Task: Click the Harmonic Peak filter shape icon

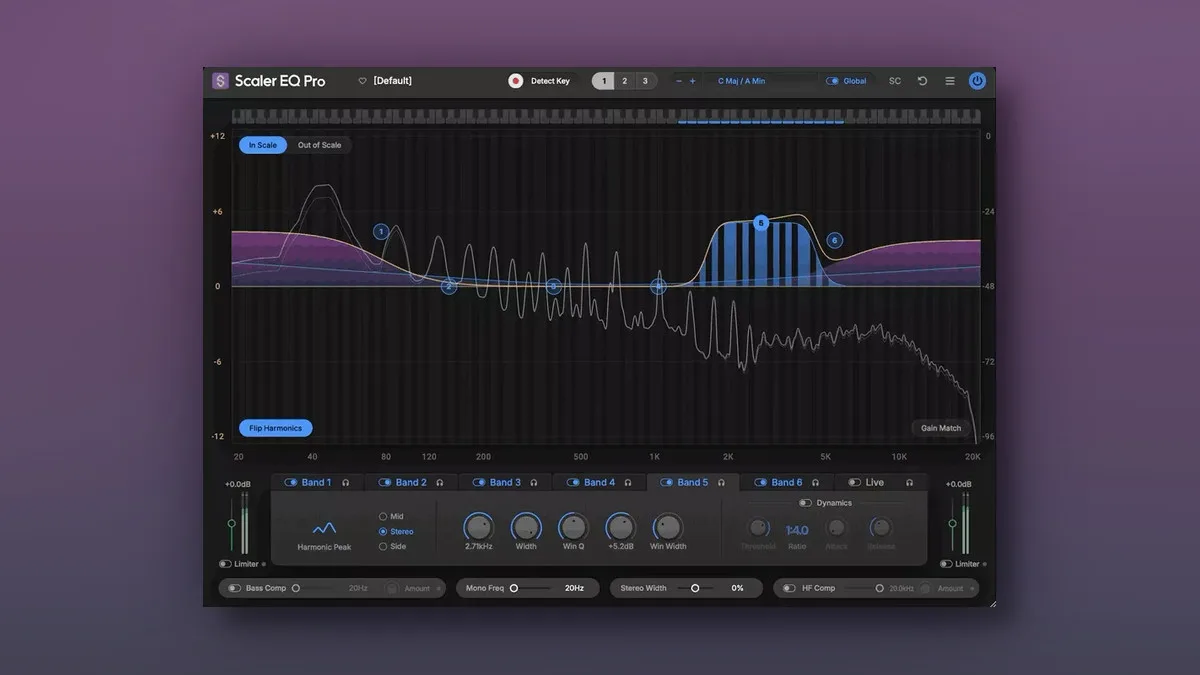Action: [324, 528]
